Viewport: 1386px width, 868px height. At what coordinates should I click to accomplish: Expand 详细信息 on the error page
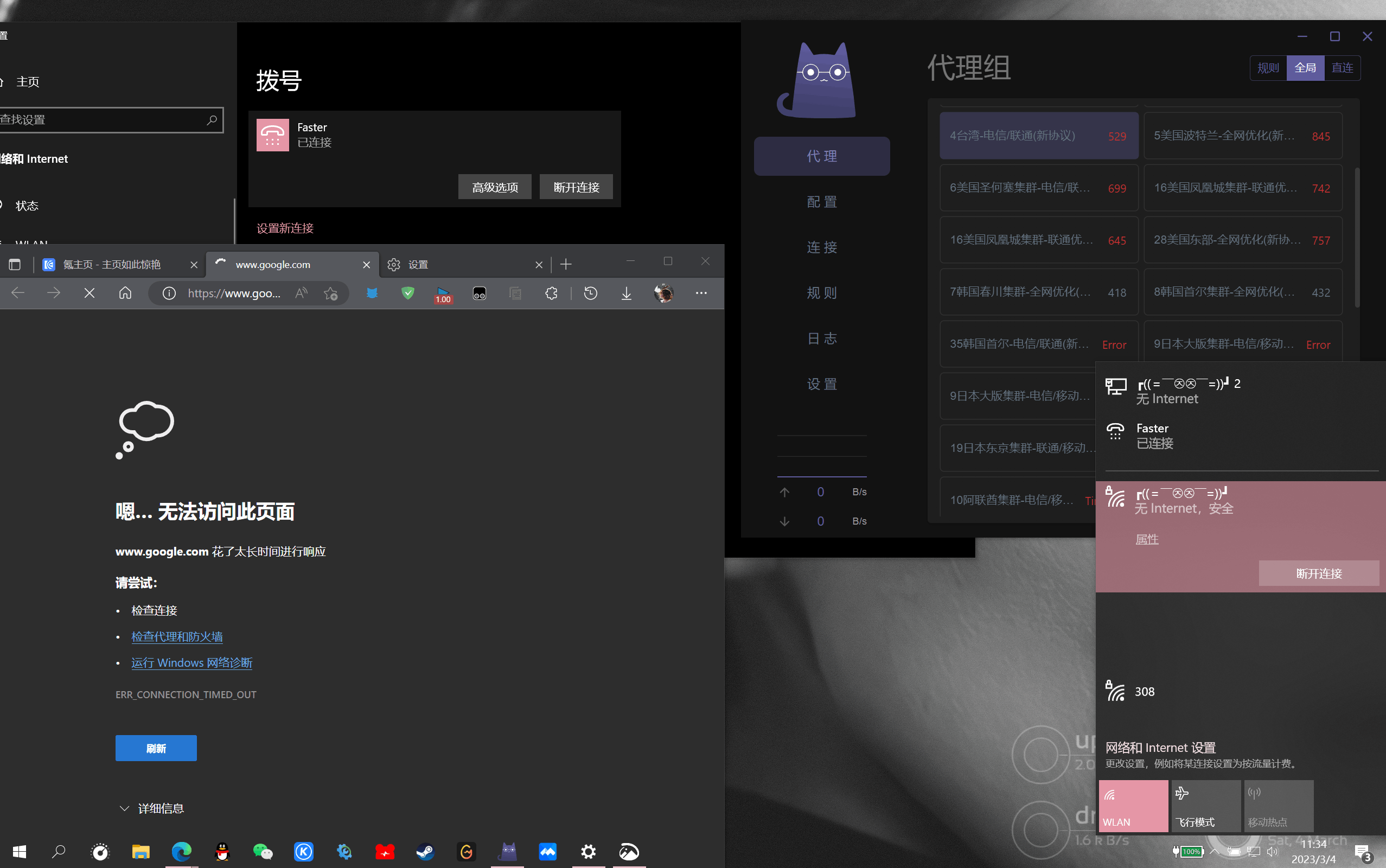tap(151, 808)
